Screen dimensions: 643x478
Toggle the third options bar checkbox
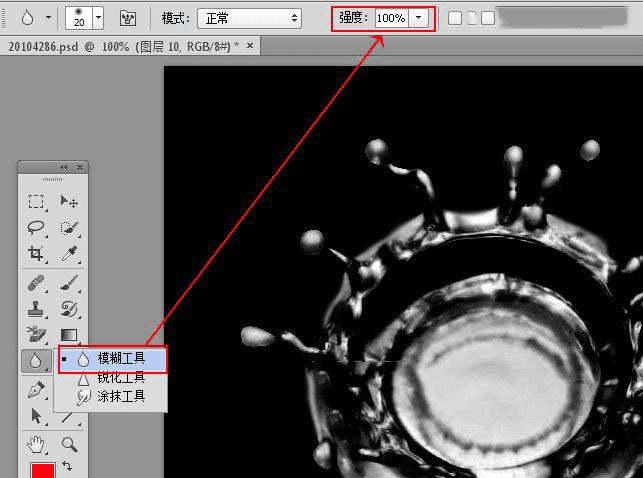pos(488,18)
